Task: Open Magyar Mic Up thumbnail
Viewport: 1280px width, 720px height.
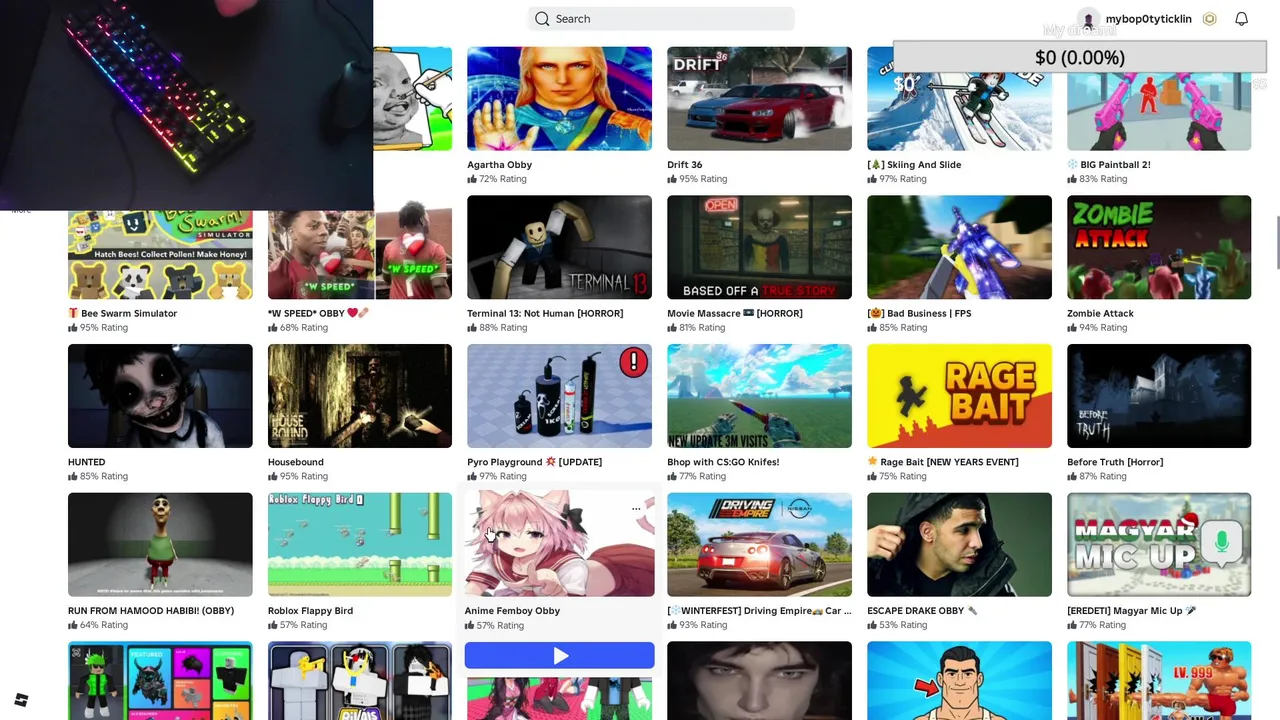Action: click(1159, 544)
